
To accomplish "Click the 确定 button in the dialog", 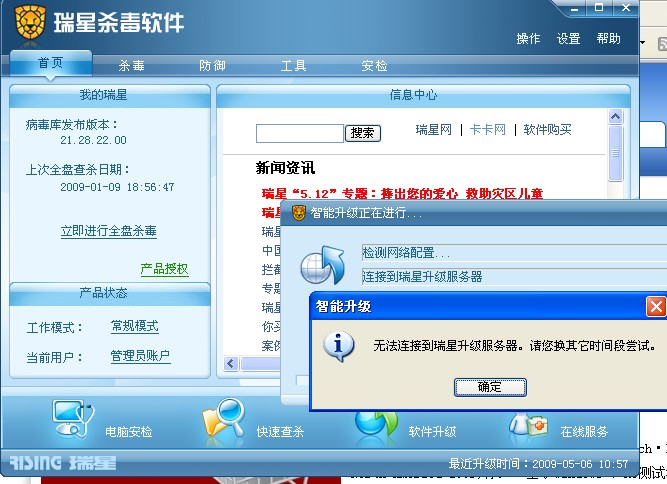I will [x=490, y=387].
